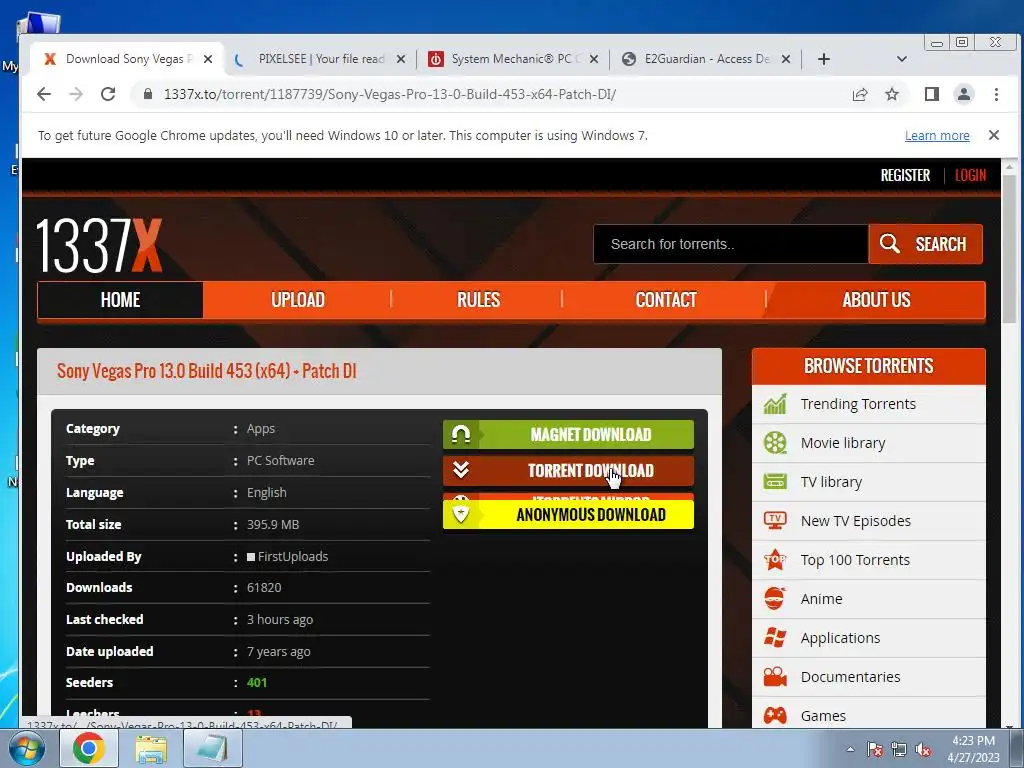
Task: Click the TORRENT DOWNLOAD button
Action: 568,471
